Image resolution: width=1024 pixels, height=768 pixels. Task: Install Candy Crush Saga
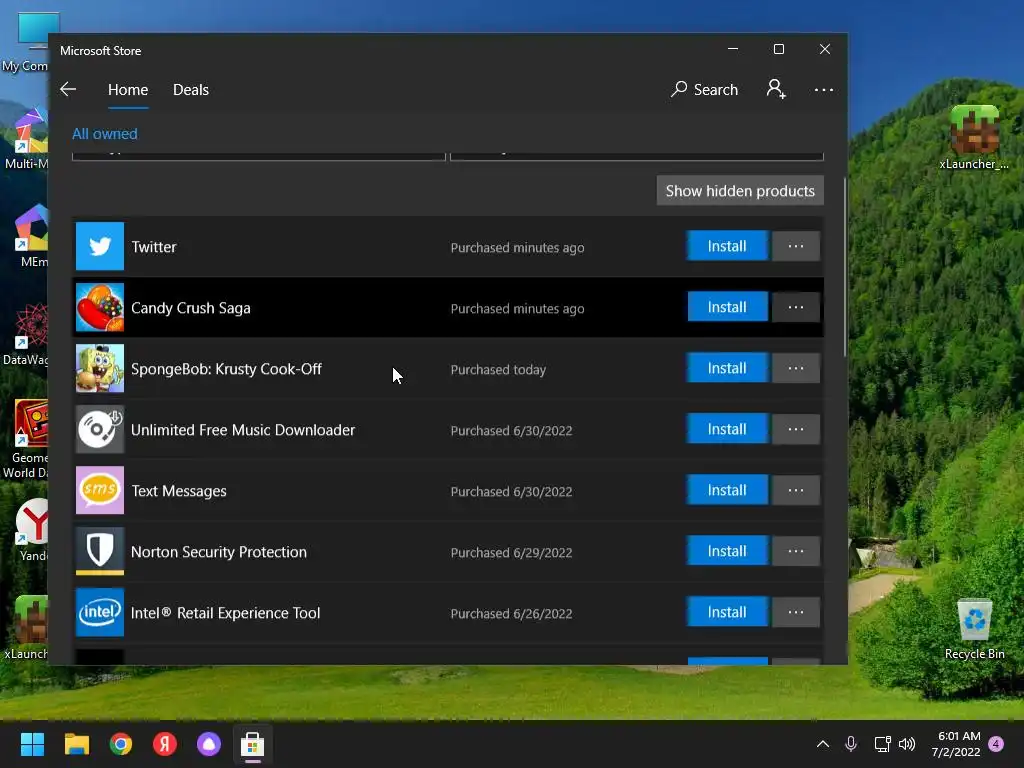pyautogui.click(x=728, y=307)
